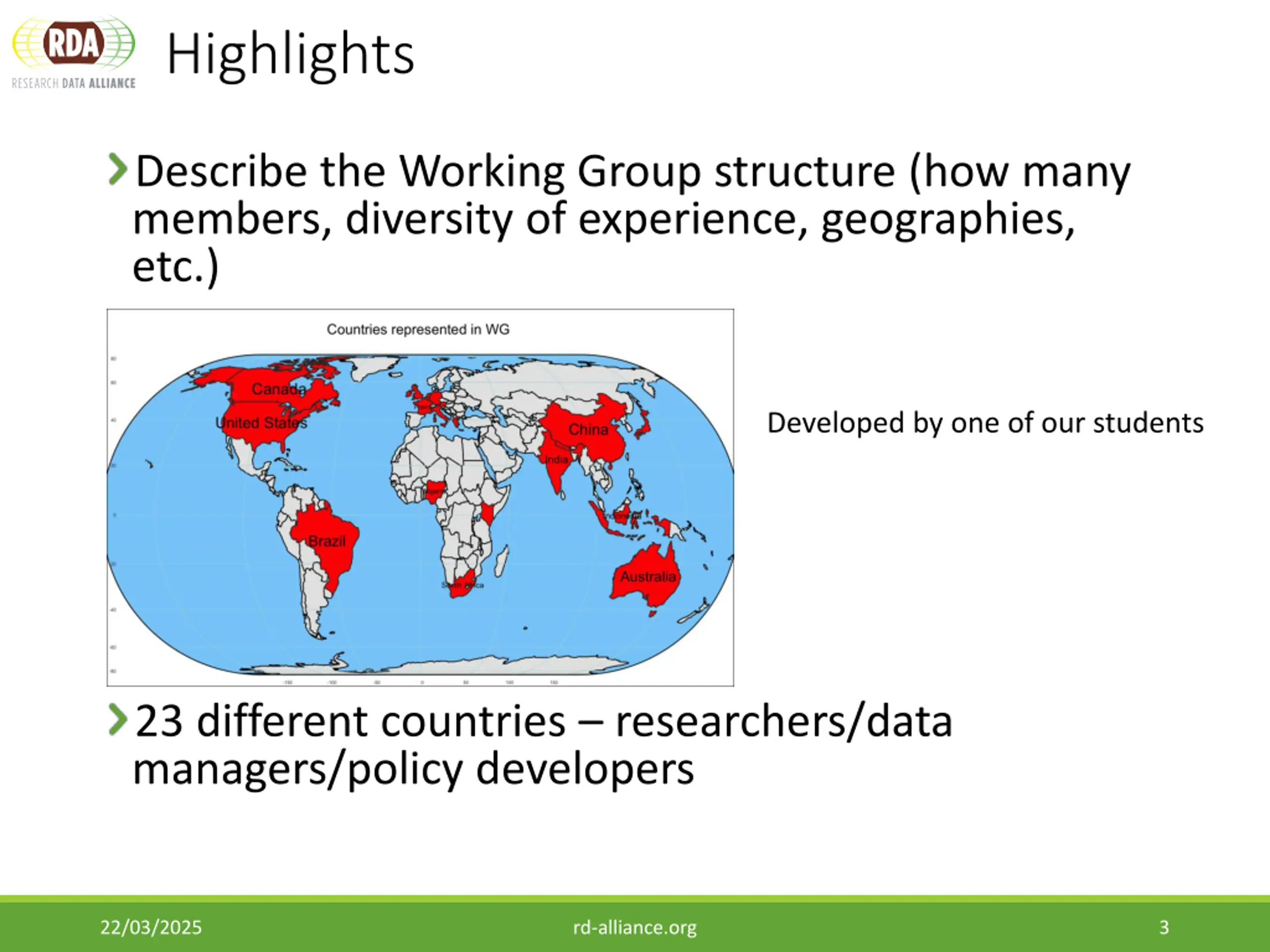
Task: Click the date 22/03/2025 in footer
Action: (x=151, y=927)
